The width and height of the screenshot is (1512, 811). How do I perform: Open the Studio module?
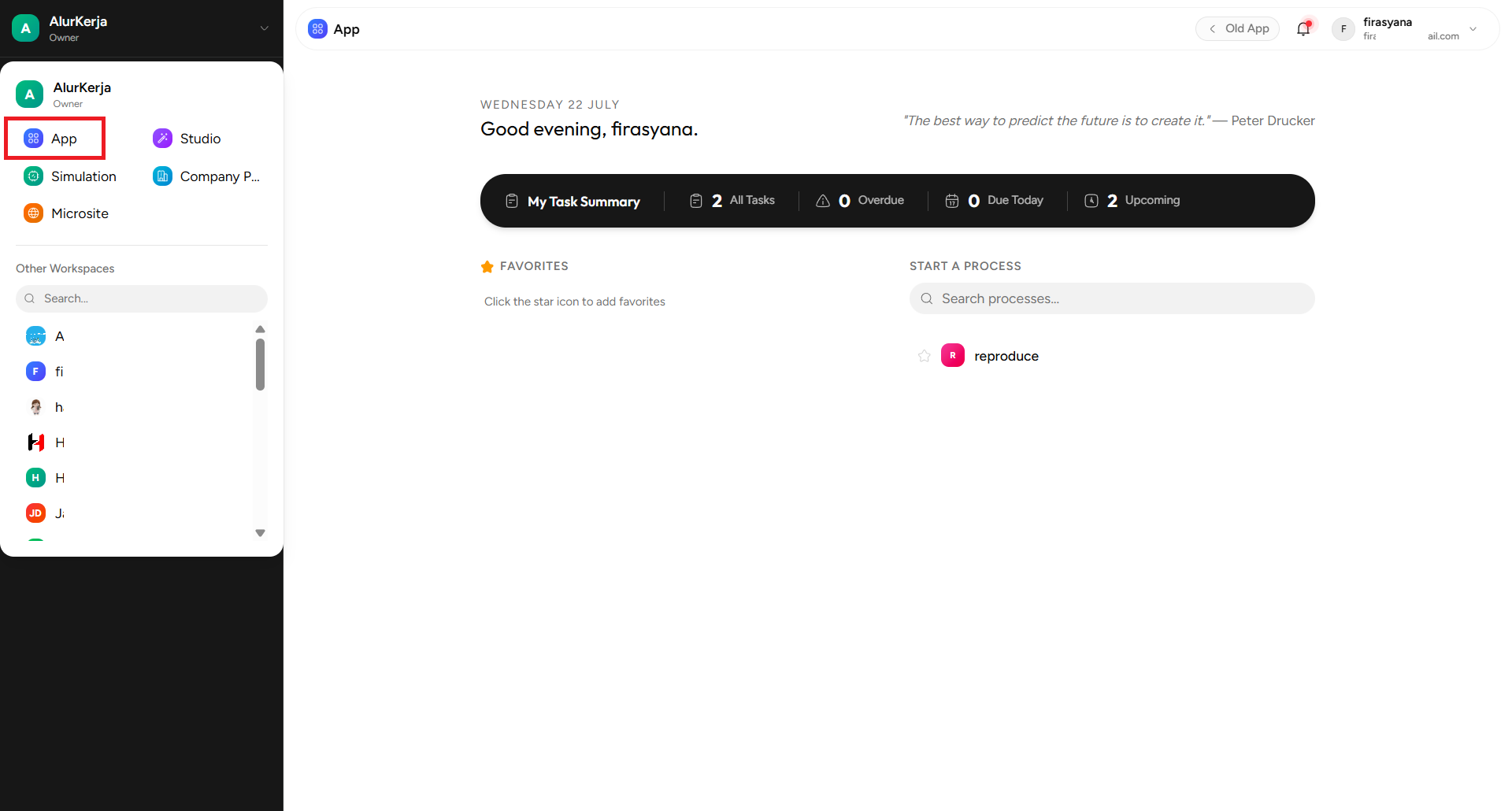point(187,139)
